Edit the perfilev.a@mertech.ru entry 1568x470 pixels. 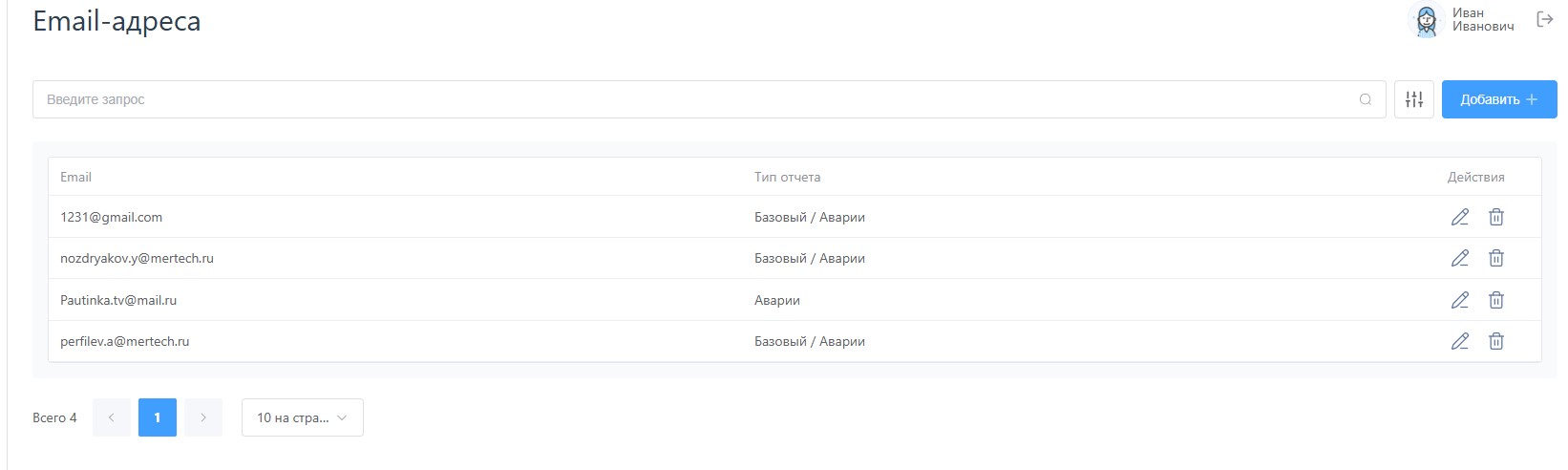pyautogui.click(x=1459, y=342)
